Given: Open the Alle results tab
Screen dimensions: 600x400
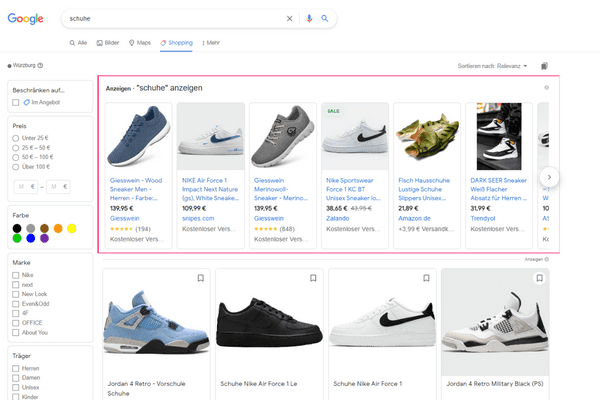Looking at the screenshot, I should pyautogui.click(x=78, y=43).
